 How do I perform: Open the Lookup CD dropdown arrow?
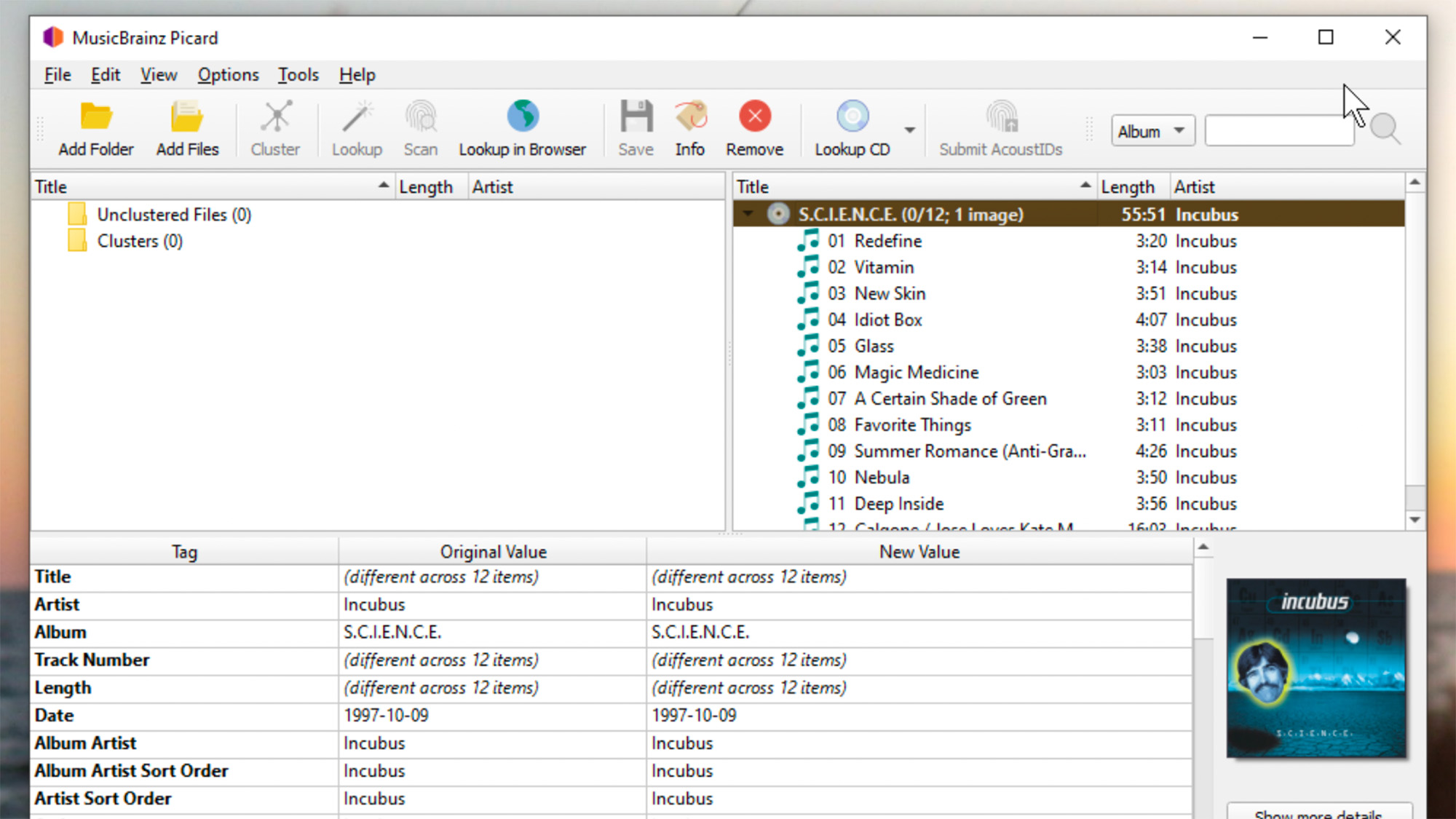909,130
